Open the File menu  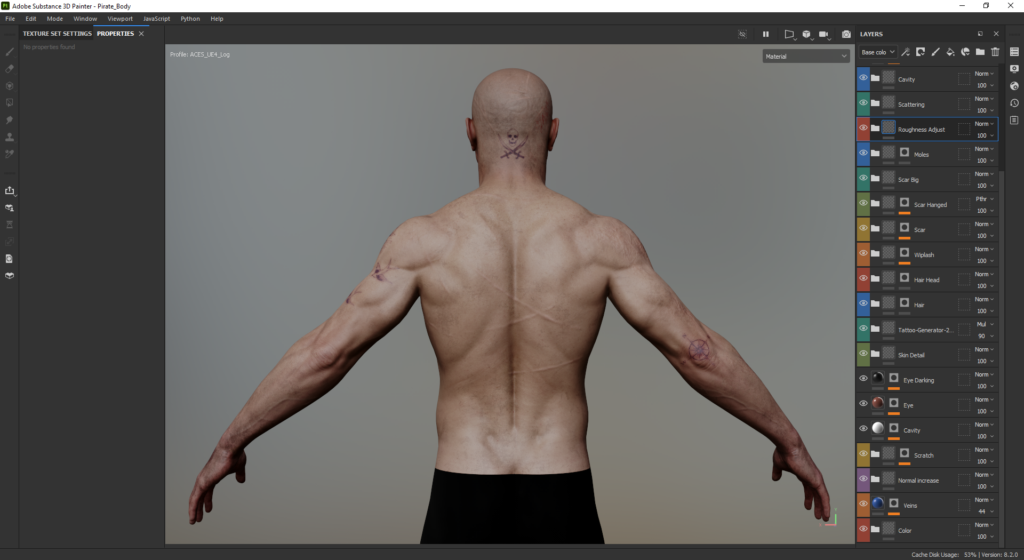10,19
